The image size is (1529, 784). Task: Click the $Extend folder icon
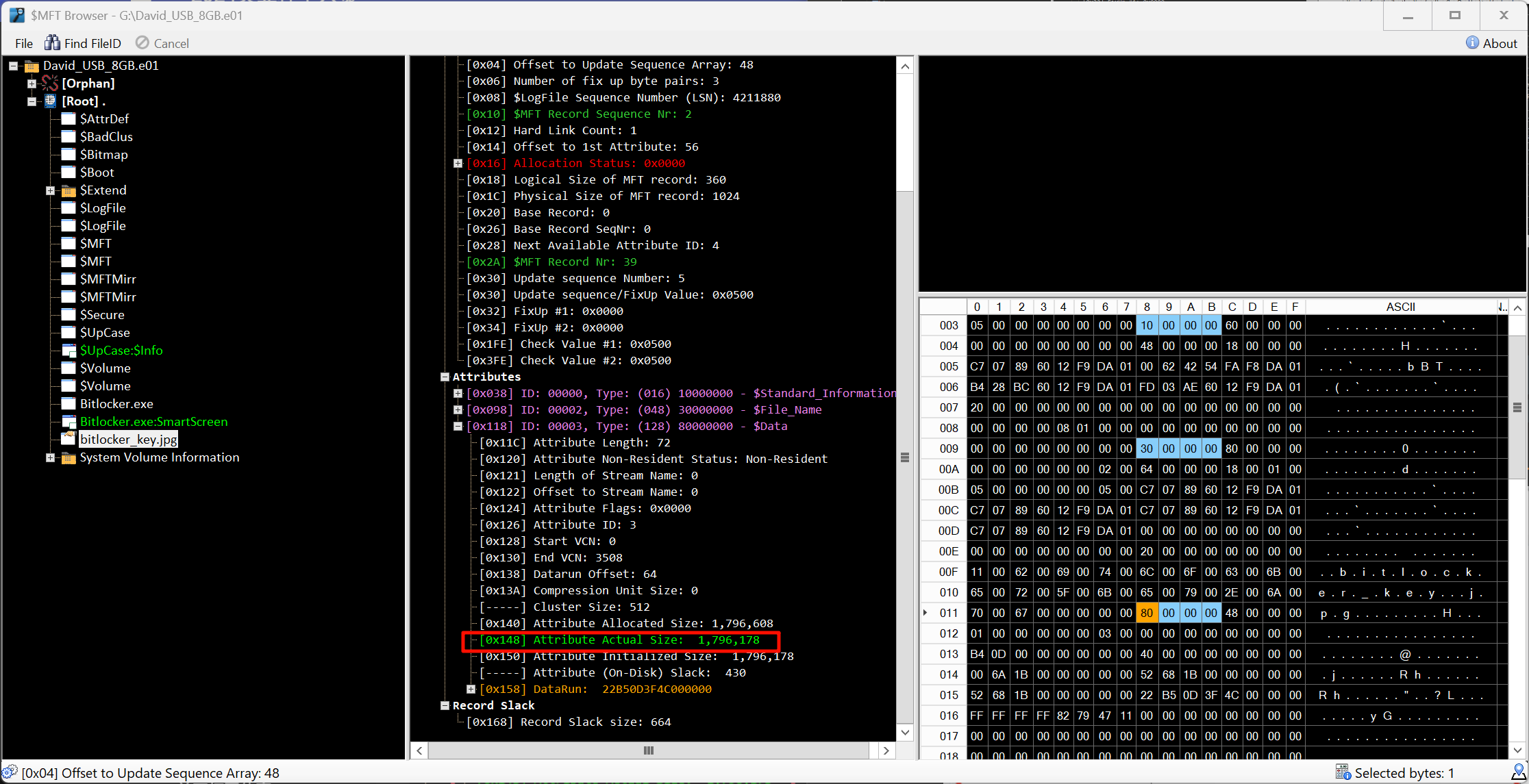69,190
